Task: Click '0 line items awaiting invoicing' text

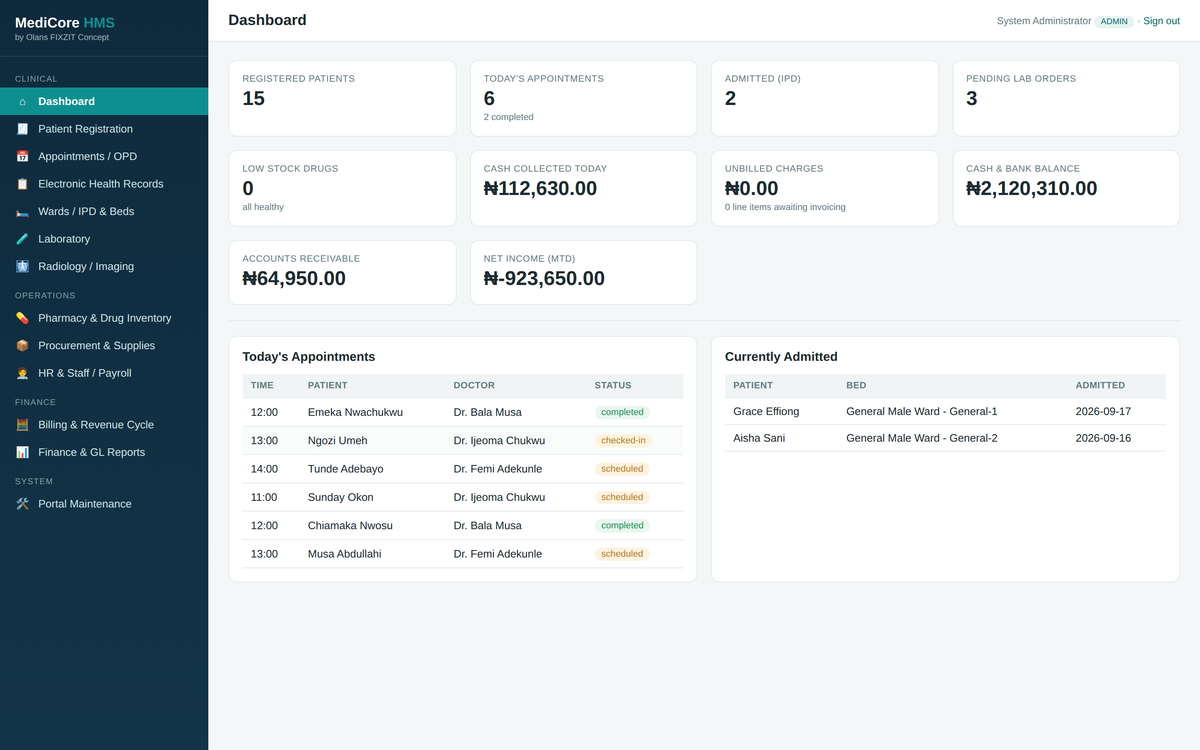Action: click(x=785, y=207)
